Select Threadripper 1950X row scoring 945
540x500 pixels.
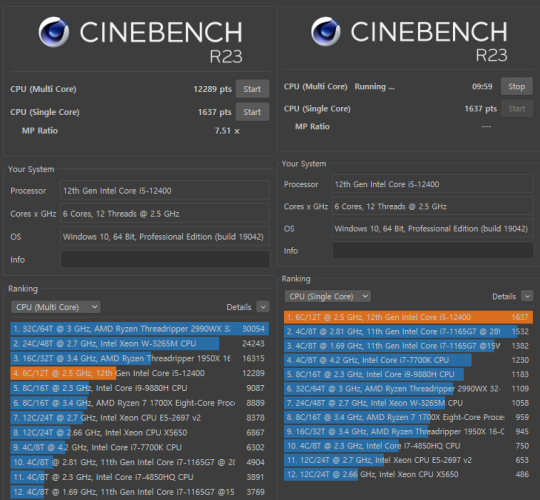click(x=408, y=431)
